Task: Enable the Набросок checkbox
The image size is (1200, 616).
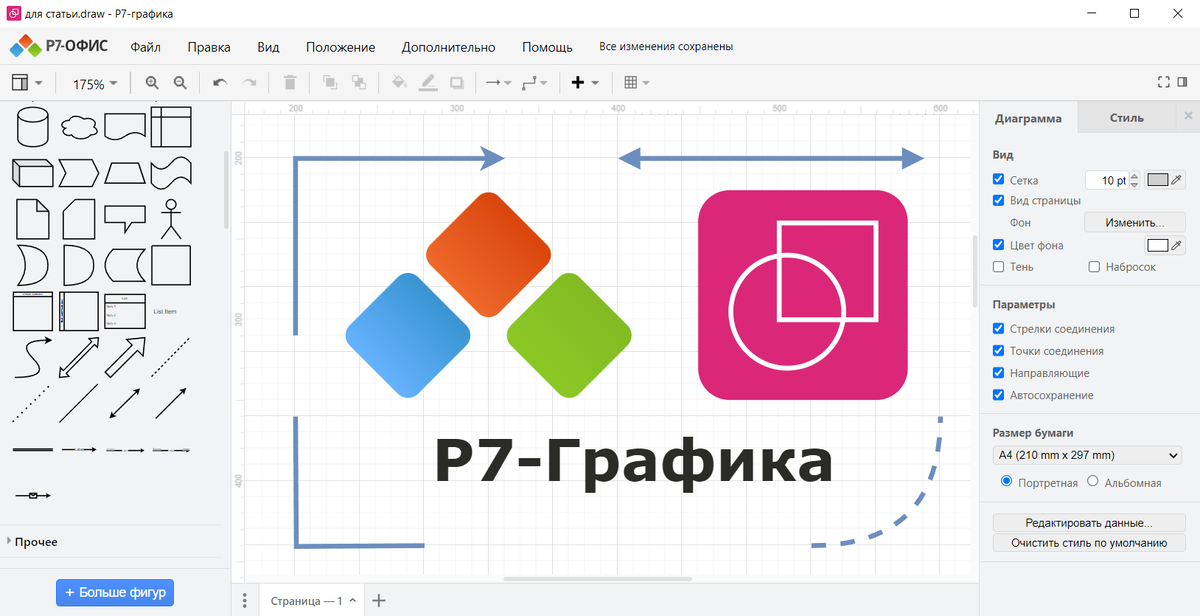Action: pos(1094,267)
